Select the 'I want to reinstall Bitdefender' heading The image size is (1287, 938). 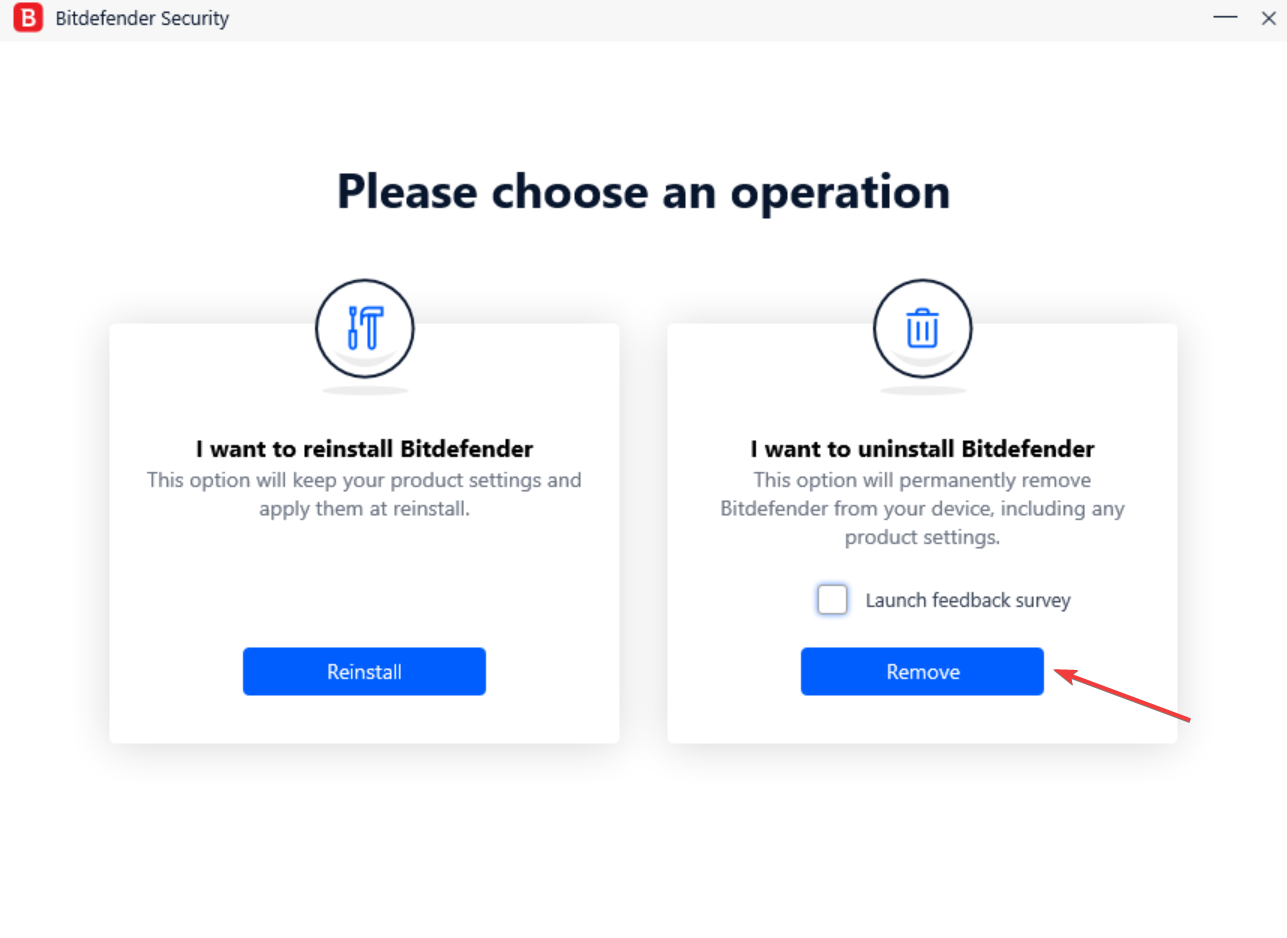tap(364, 448)
